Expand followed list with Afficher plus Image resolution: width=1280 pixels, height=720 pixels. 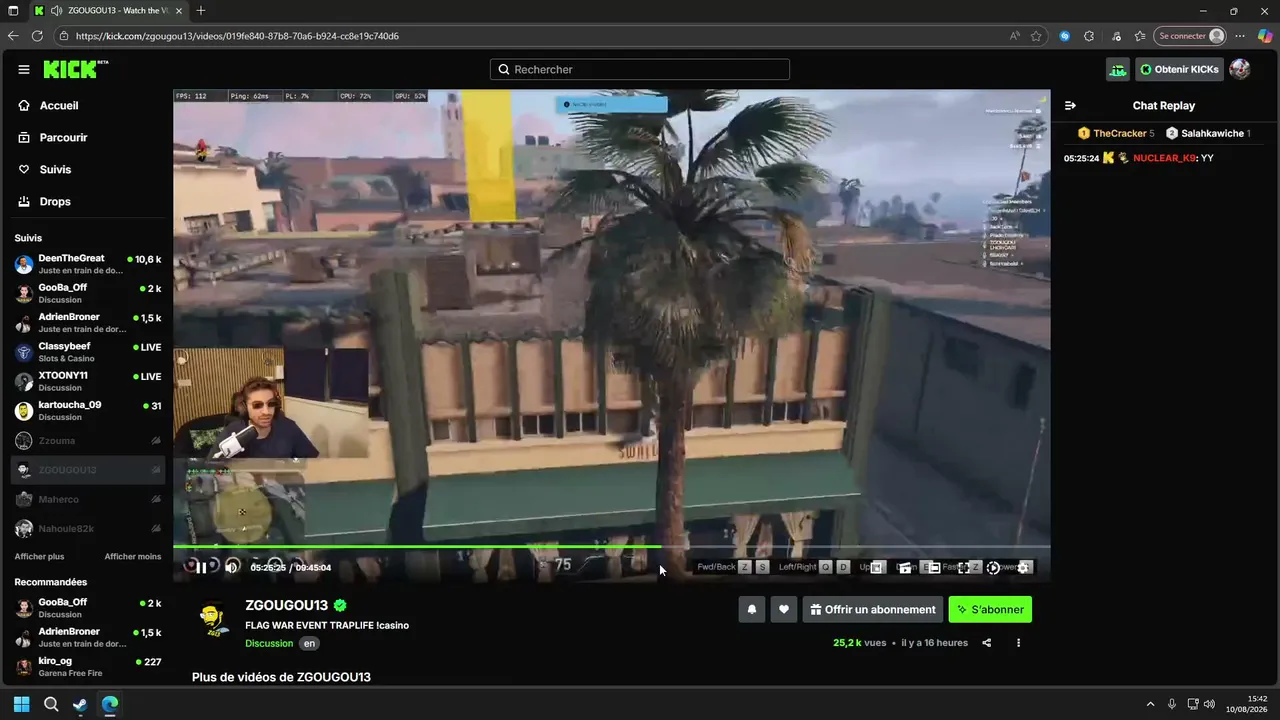pyautogui.click(x=39, y=556)
